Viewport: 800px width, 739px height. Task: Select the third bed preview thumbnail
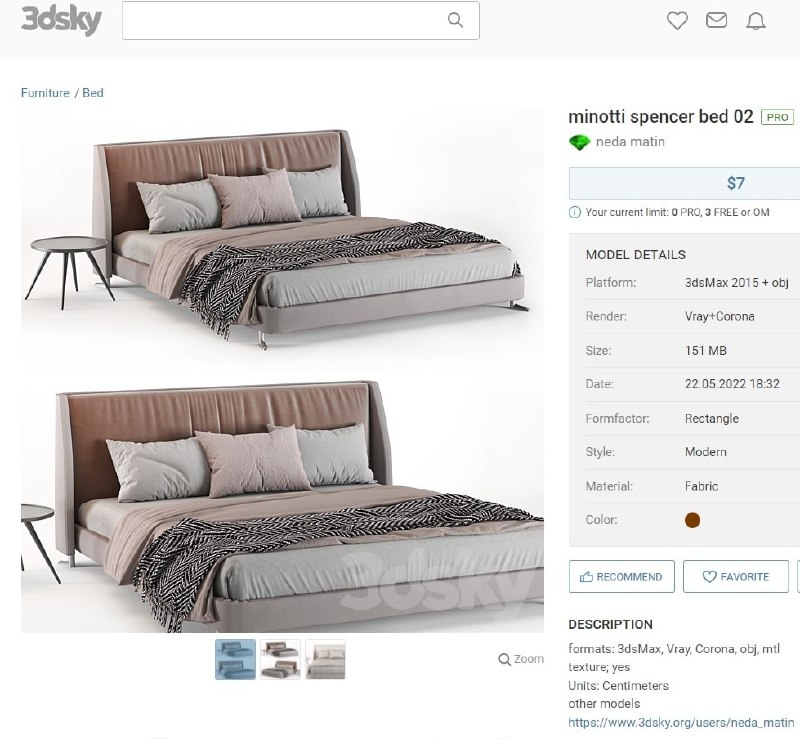point(326,659)
